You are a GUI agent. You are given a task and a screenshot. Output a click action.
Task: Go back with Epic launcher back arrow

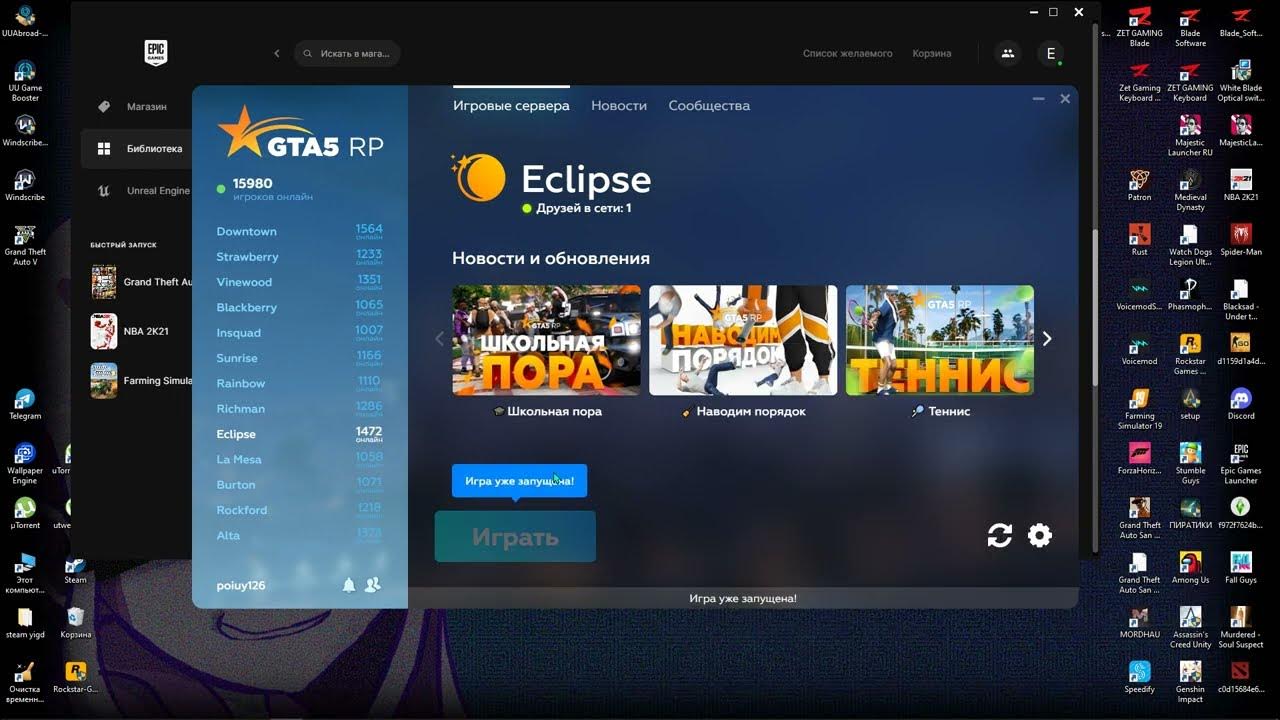pyautogui.click(x=277, y=54)
